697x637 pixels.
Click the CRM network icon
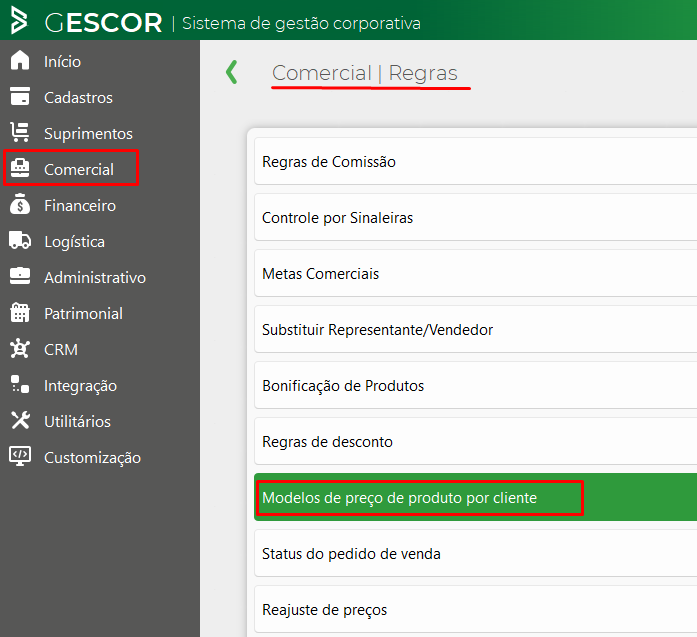point(20,349)
